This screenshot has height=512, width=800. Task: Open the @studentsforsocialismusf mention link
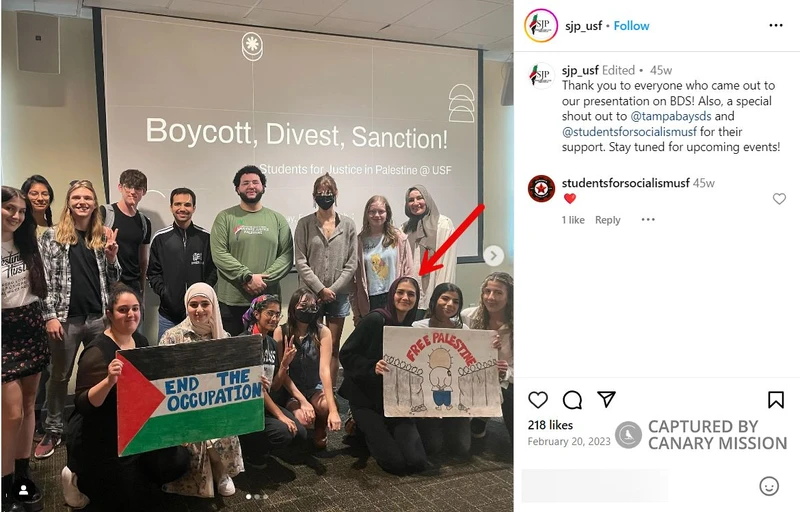tap(629, 132)
